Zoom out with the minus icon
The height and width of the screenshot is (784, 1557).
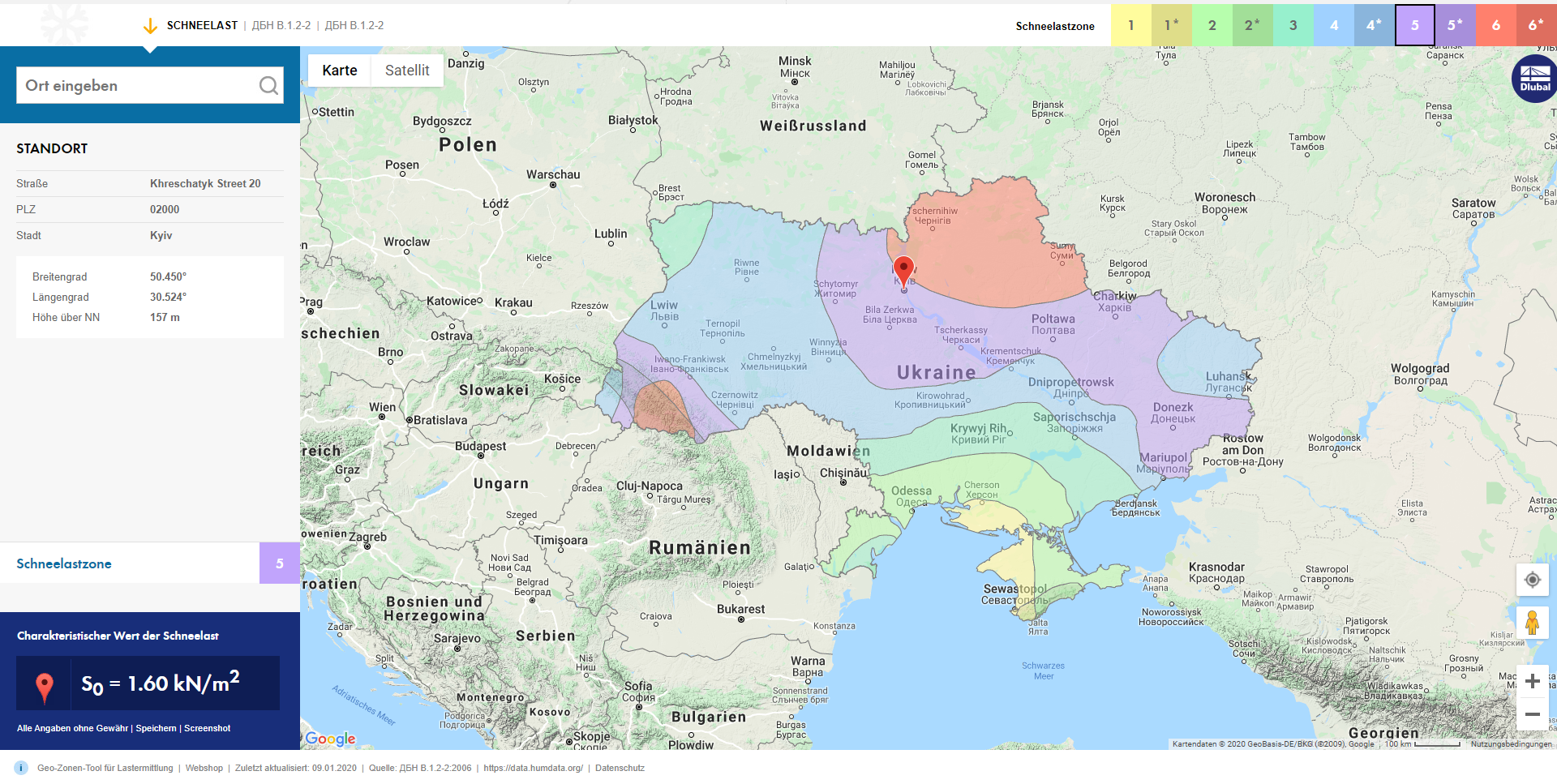1533,712
